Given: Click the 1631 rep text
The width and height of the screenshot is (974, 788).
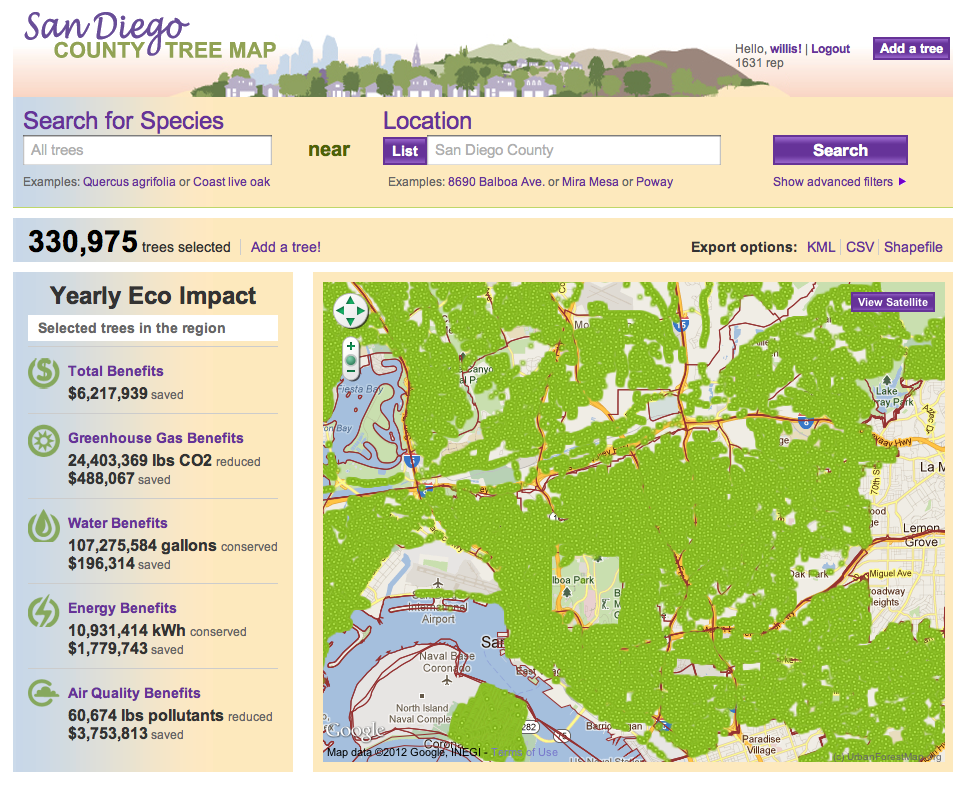Looking at the screenshot, I should click(x=759, y=63).
